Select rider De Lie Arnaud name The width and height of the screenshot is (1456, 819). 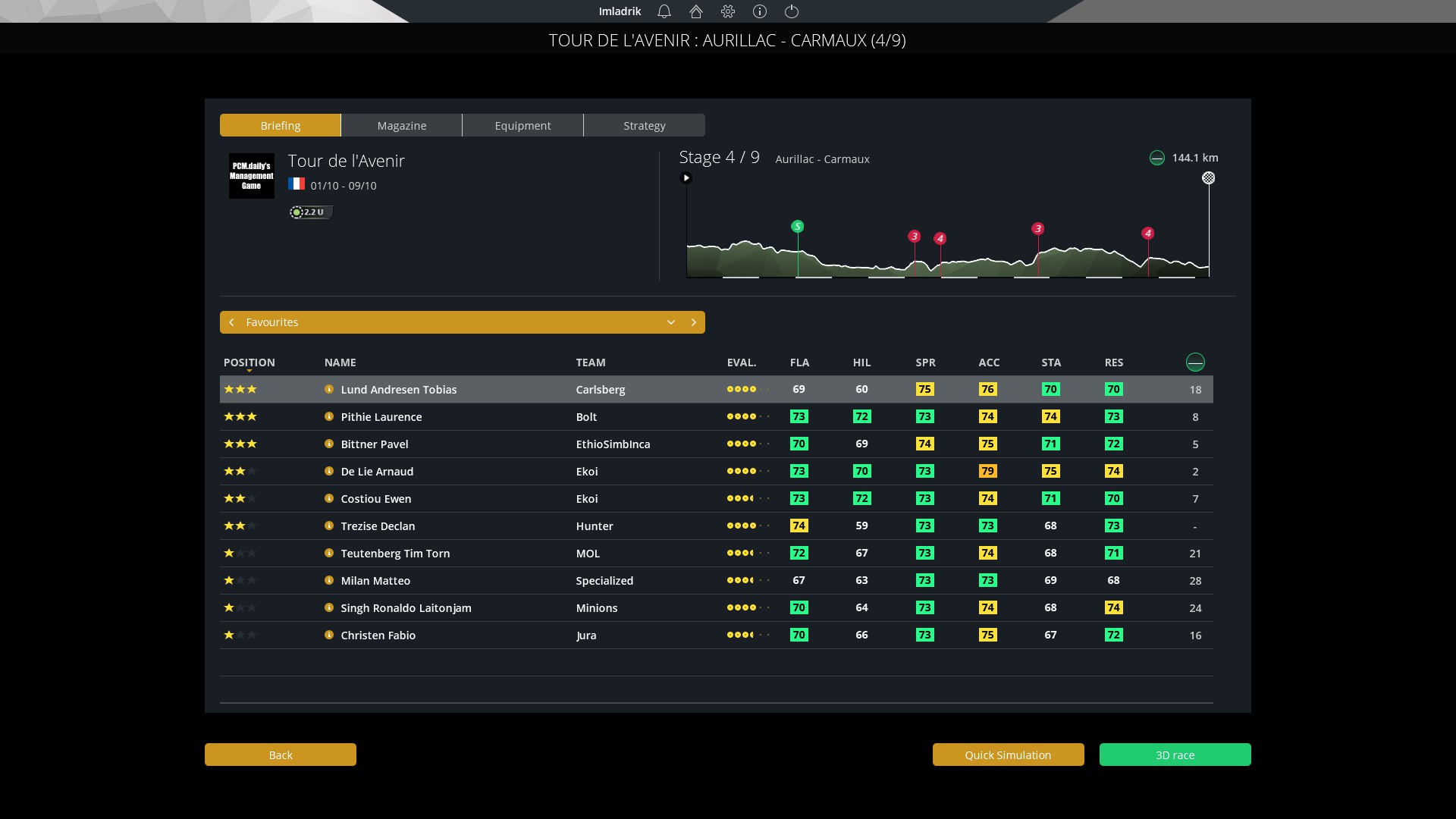coord(377,471)
